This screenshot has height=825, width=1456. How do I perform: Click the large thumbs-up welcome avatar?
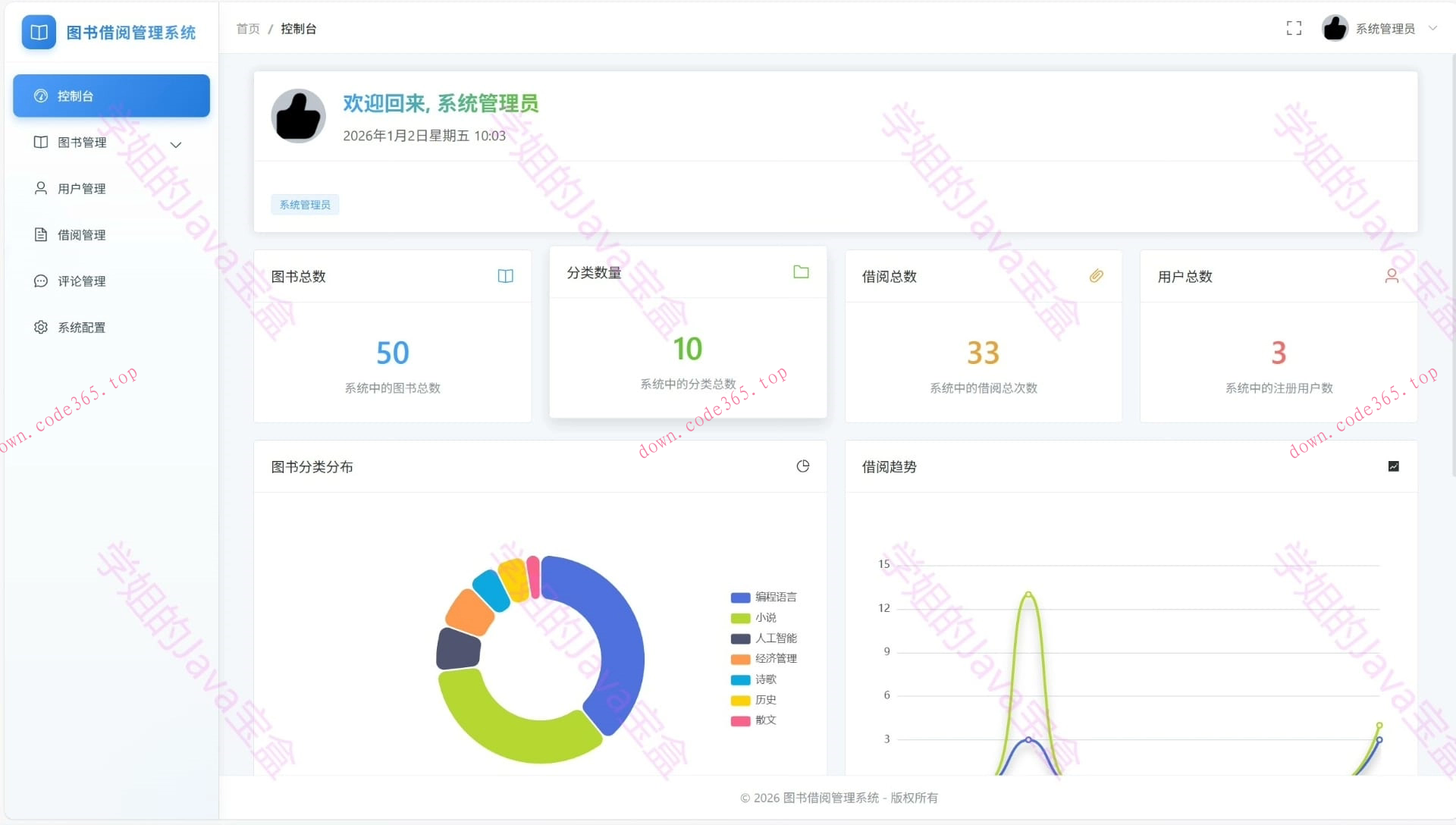pyautogui.click(x=298, y=116)
